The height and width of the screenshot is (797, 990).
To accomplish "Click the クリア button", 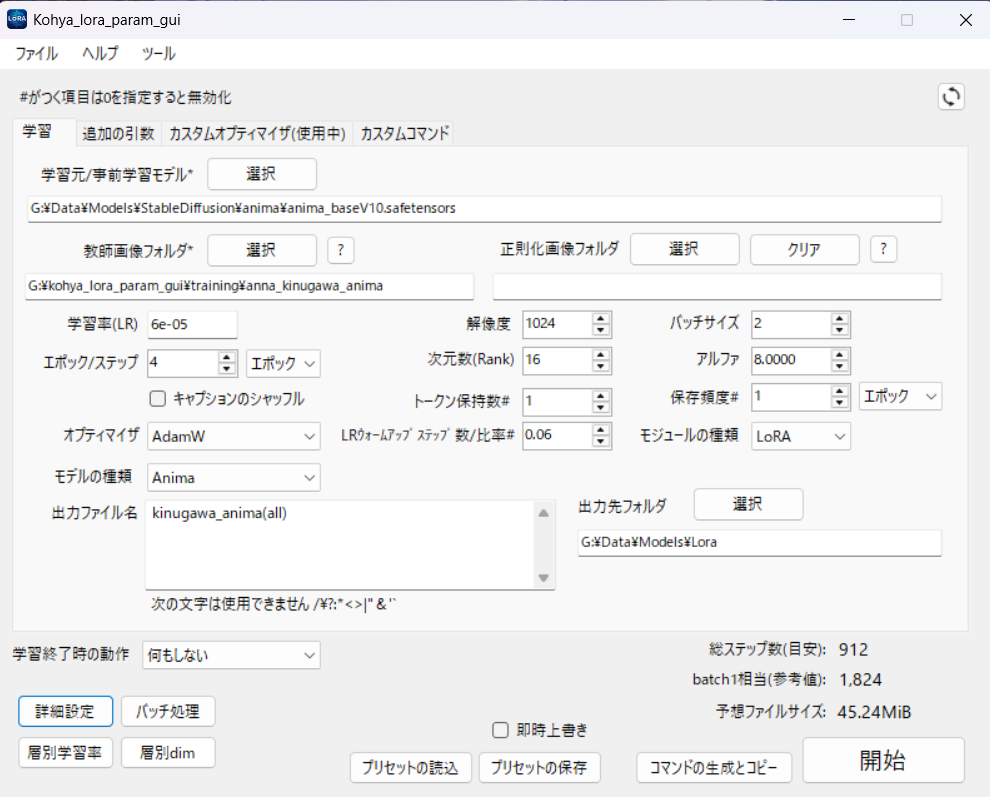I will point(804,249).
